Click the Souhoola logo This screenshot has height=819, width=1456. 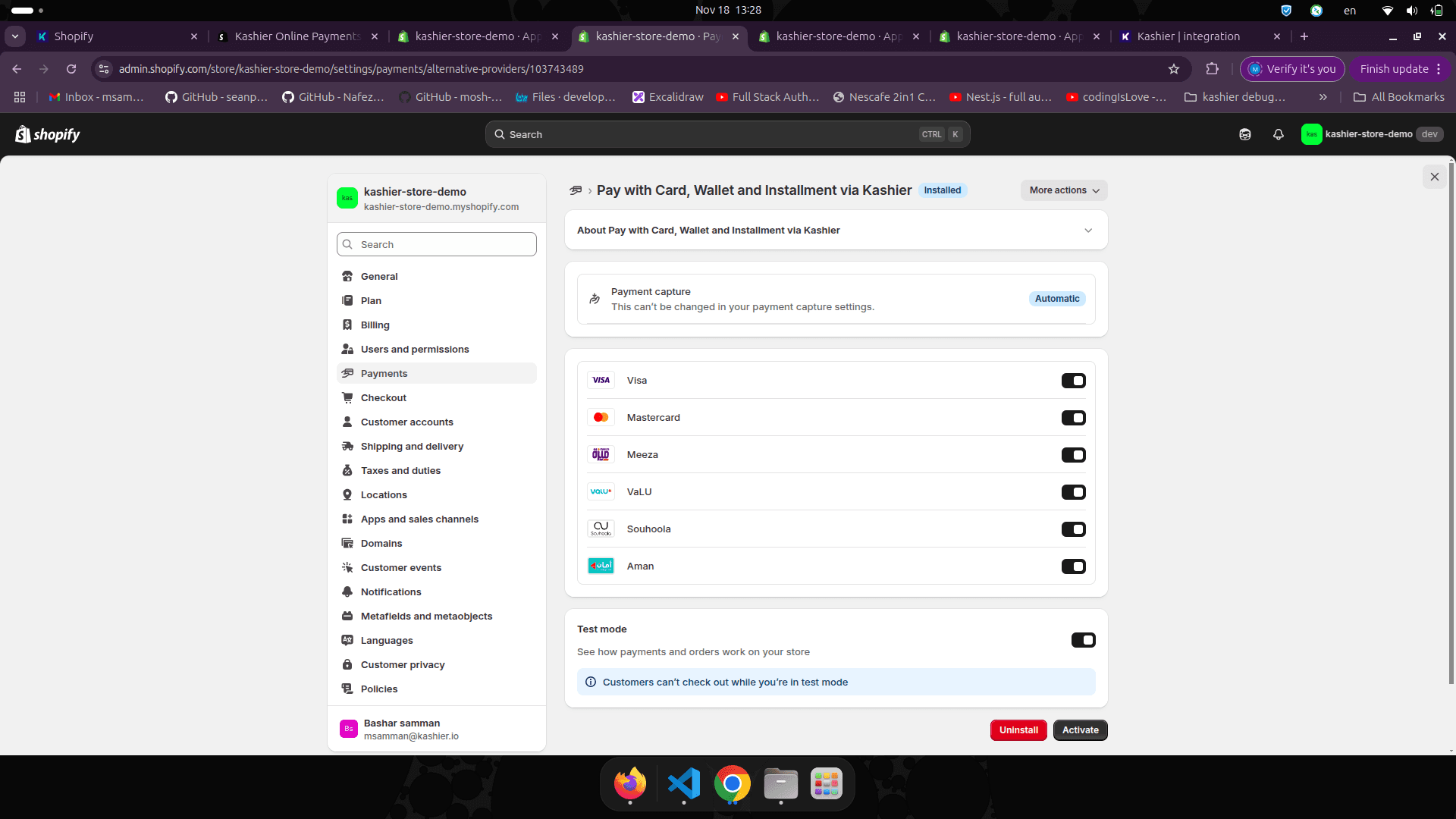tap(601, 529)
